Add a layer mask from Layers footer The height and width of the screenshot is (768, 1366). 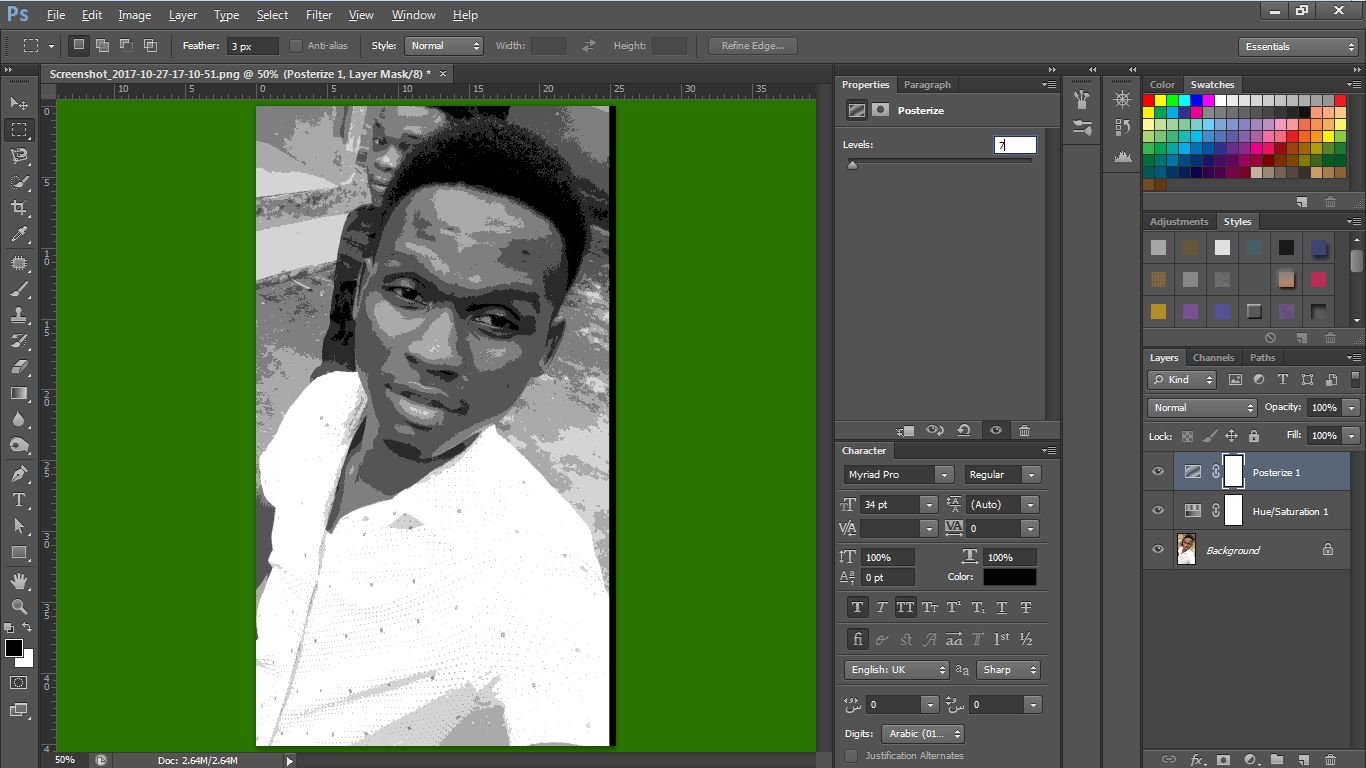1223,760
